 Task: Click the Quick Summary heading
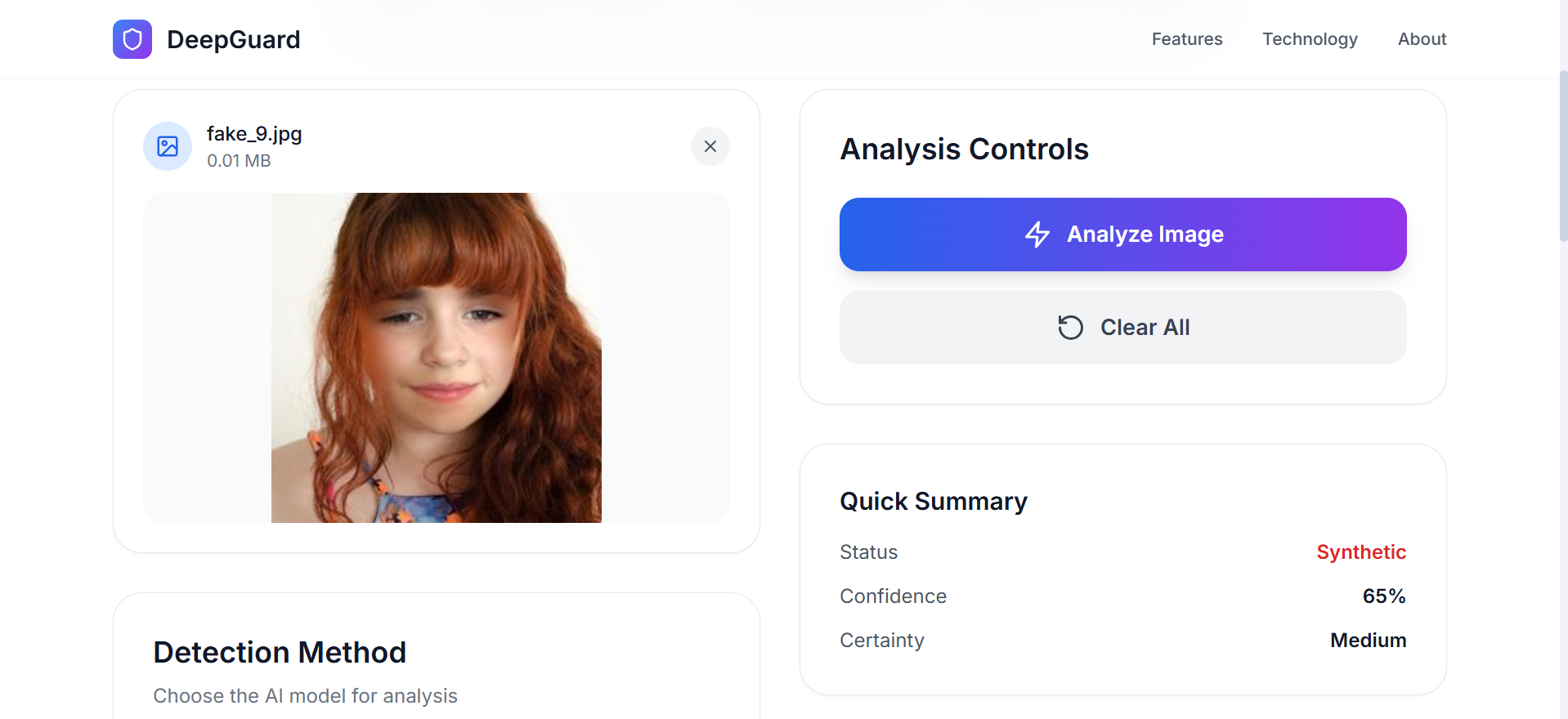pos(934,501)
